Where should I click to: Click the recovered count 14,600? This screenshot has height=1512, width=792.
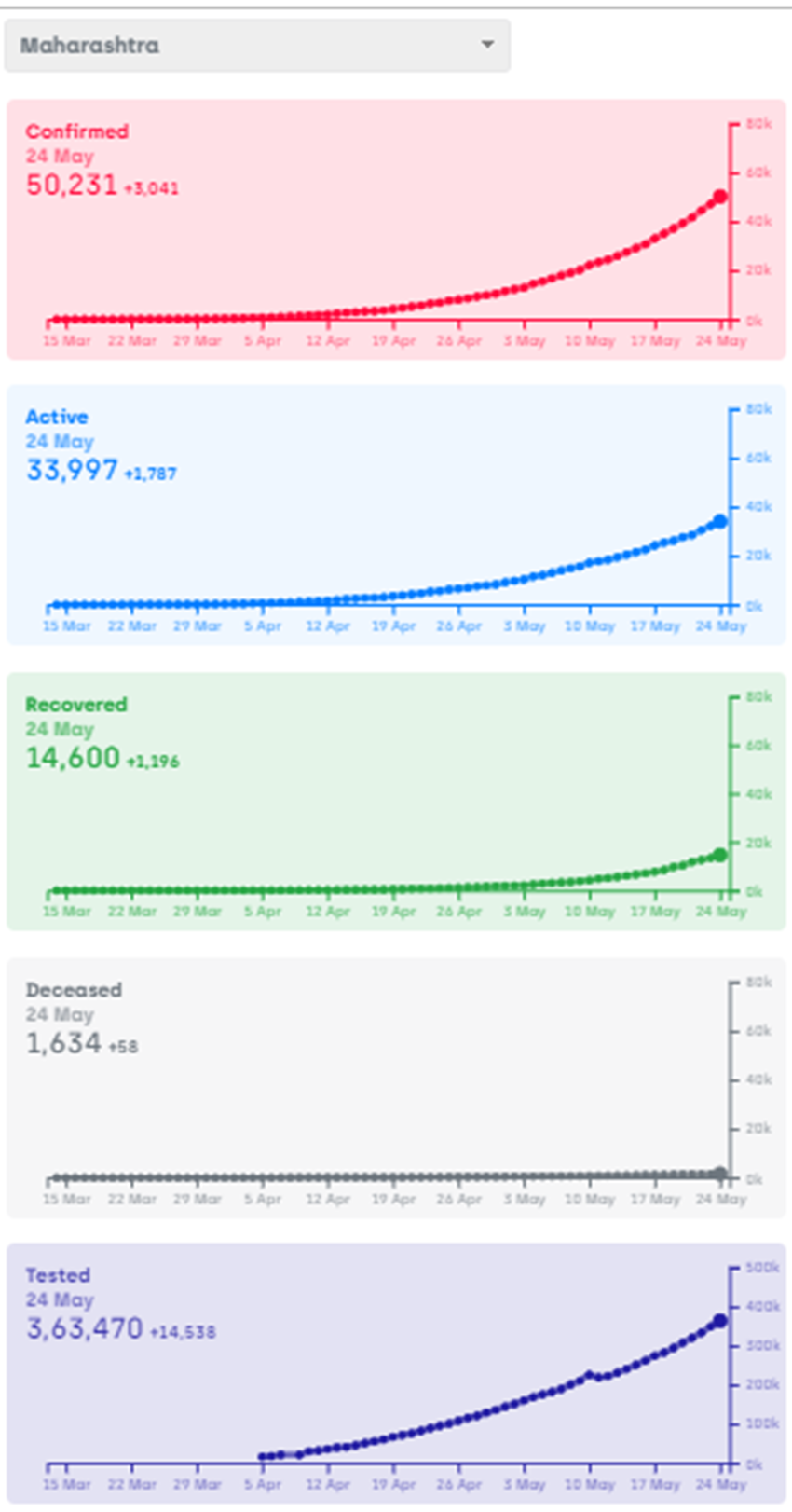tap(73, 758)
